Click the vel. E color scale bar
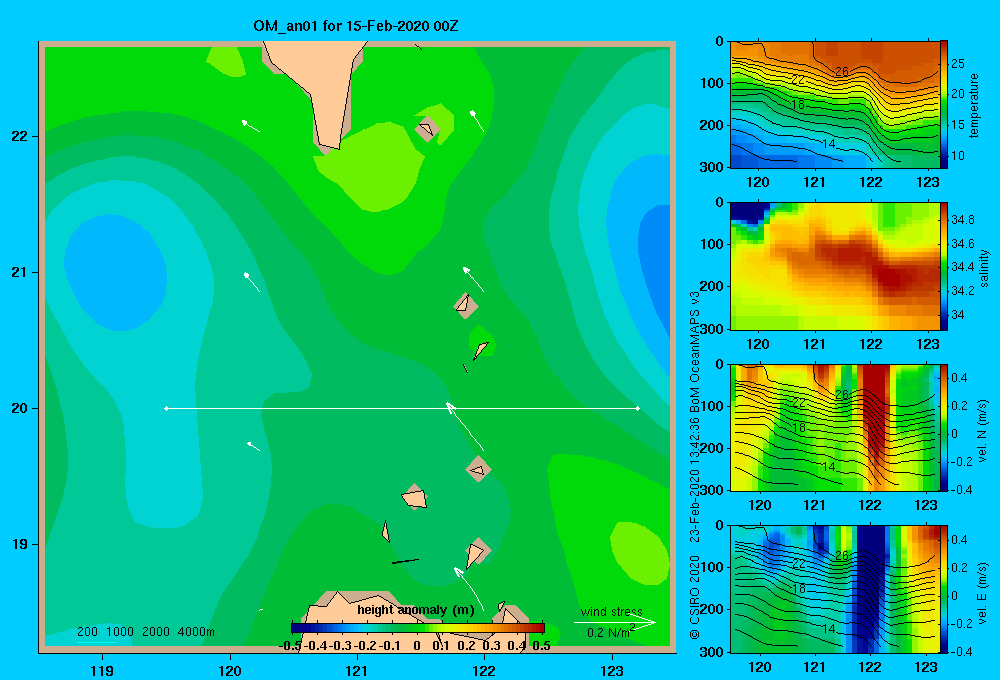 944,588
